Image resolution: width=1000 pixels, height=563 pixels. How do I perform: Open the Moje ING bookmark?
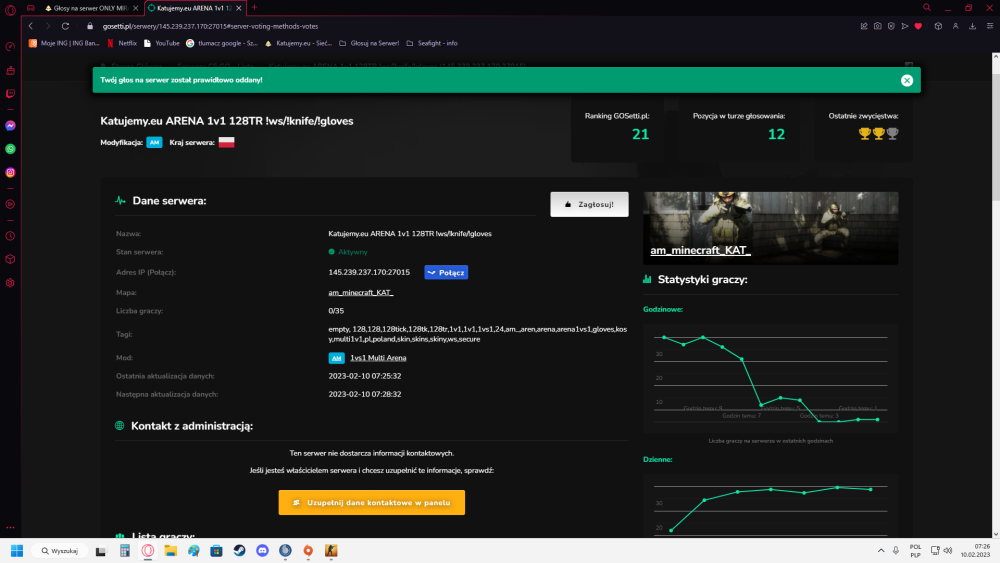pyautogui.click(x=64, y=43)
